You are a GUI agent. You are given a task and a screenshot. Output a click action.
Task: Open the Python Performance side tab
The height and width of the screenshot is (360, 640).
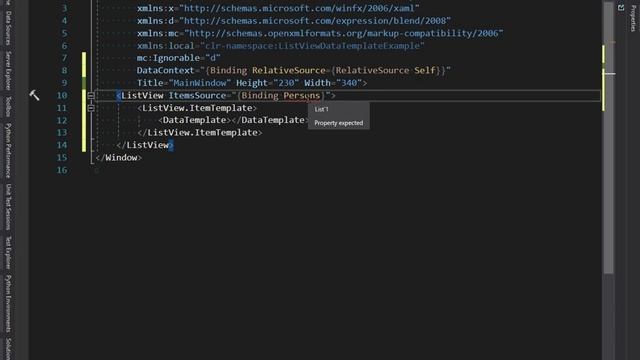coord(8,150)
